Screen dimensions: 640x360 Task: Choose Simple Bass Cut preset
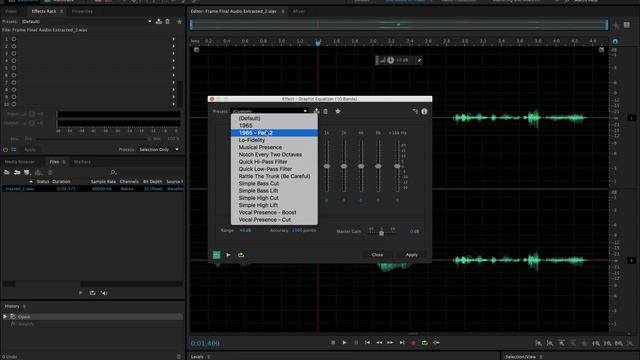pos(259,184)
